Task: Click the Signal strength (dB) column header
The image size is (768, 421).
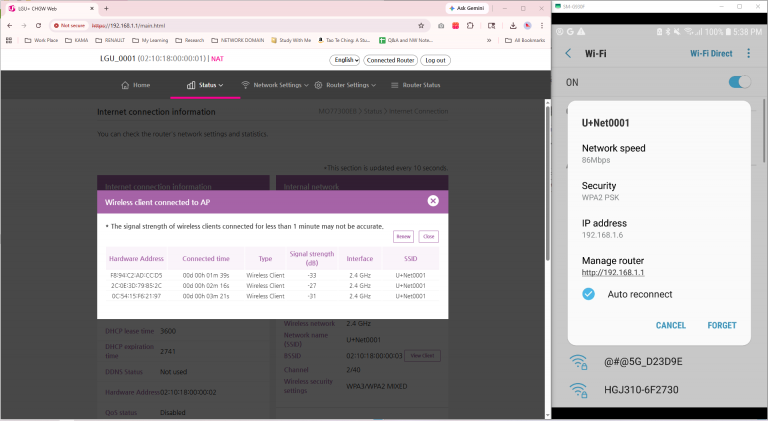Action: pos(312,258)
